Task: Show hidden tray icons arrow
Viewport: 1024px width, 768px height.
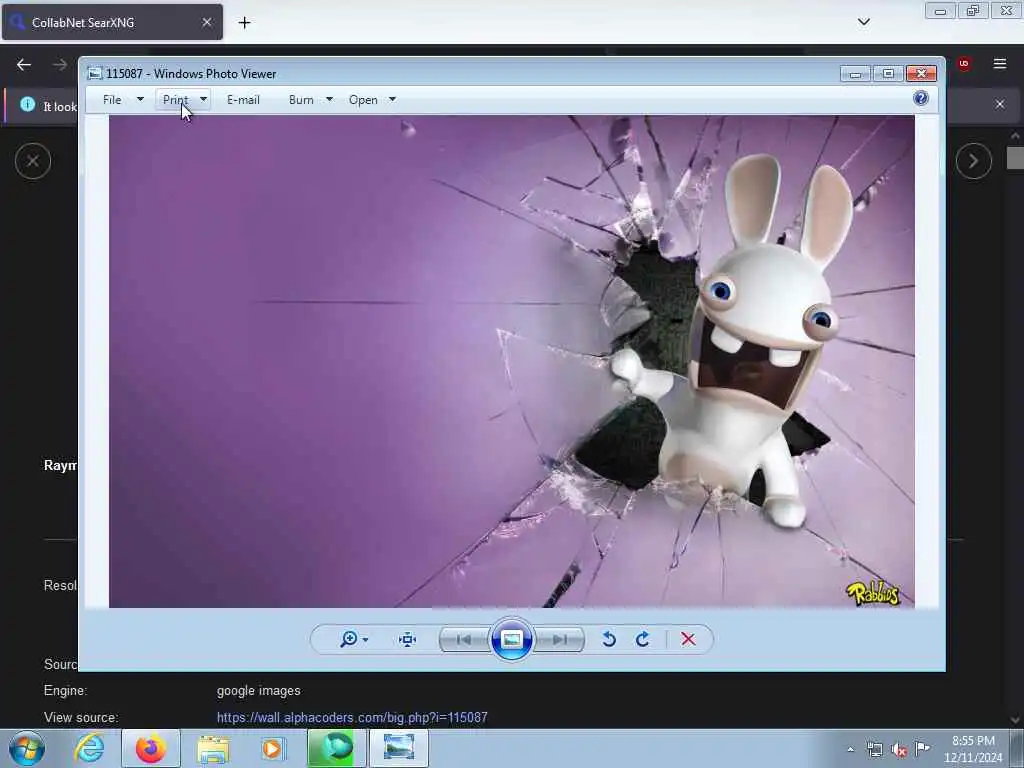Action: coord(850,749)
